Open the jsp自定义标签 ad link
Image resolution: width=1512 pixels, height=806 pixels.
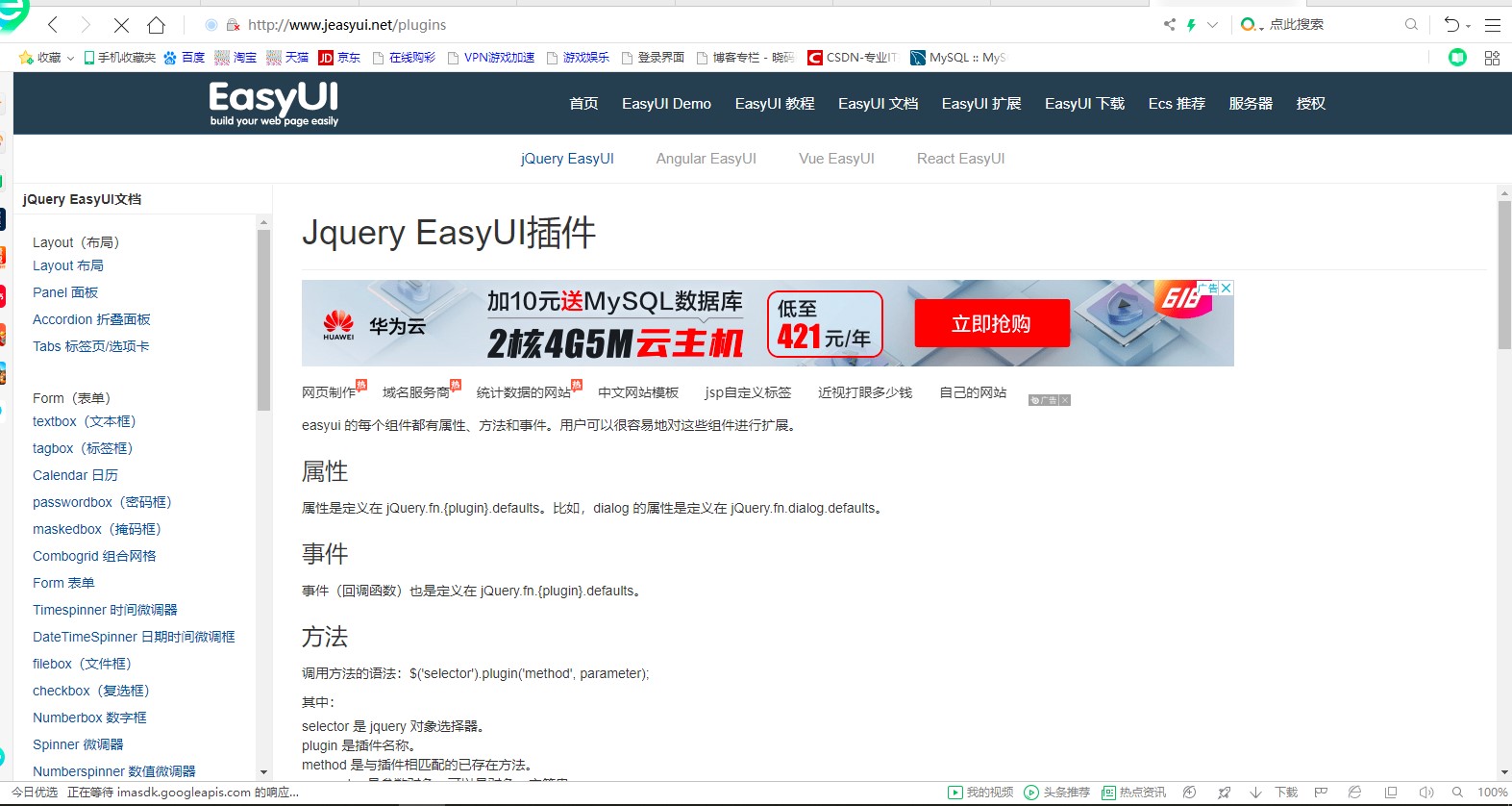748,392
